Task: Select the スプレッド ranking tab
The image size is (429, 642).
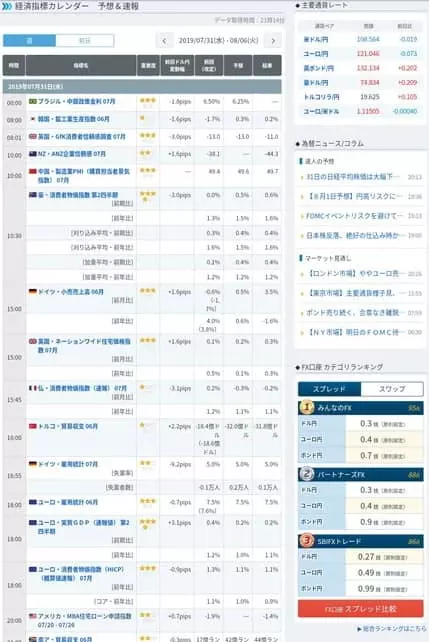Action: pyautogui.click(x=329, y=389)
